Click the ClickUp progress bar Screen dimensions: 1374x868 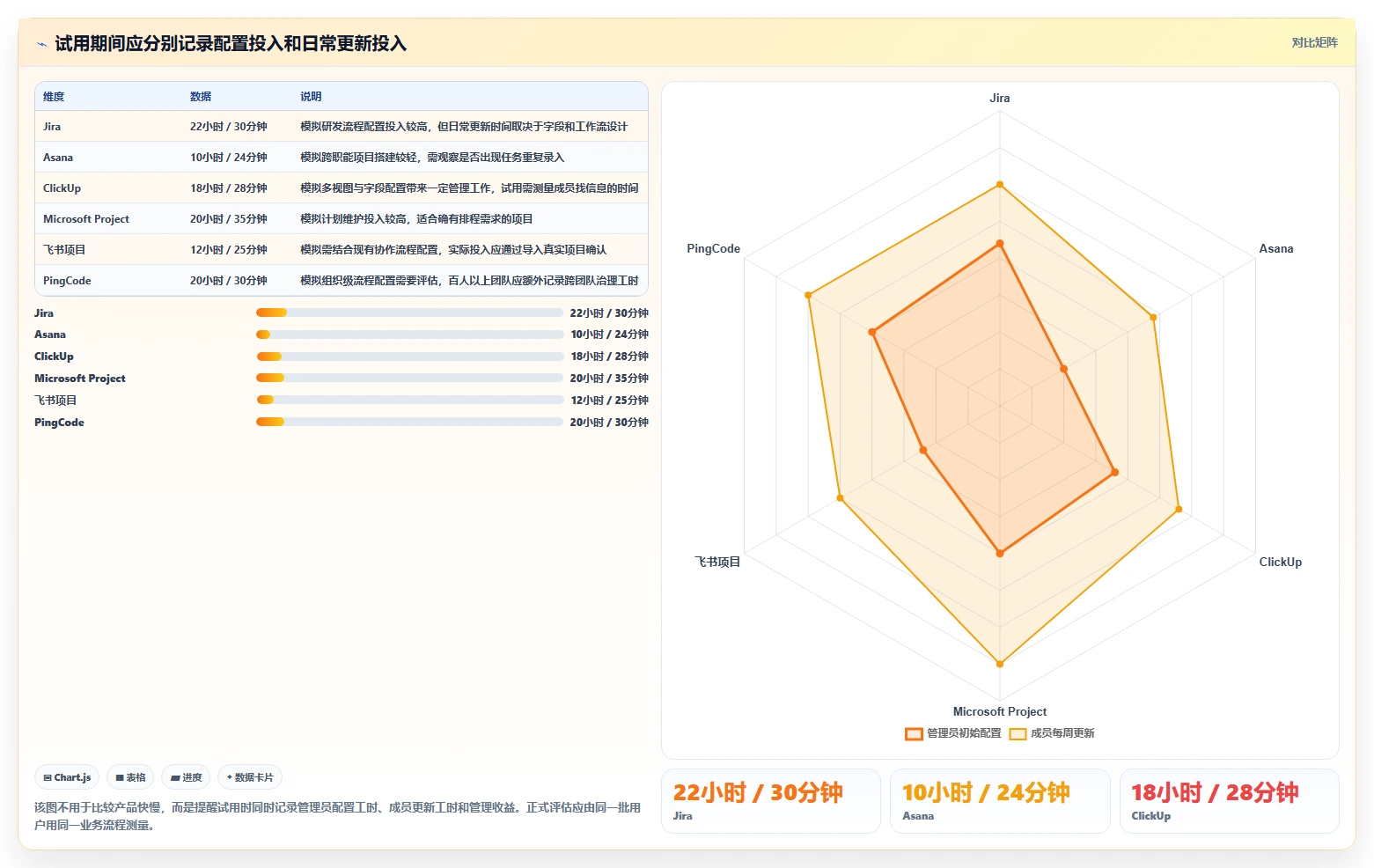tap(409, 357)
